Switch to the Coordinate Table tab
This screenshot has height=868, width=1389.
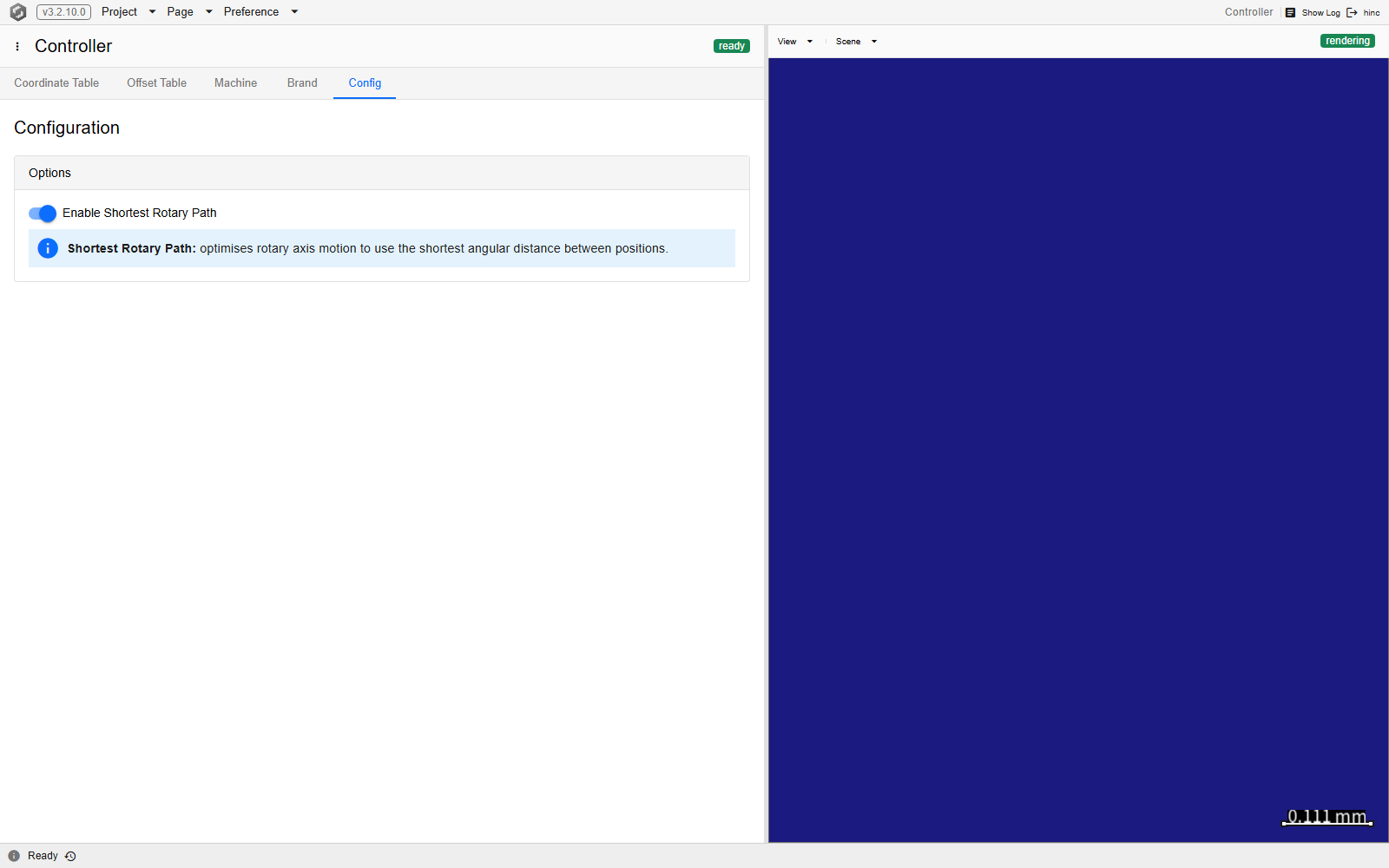click(x=56, y=83)
